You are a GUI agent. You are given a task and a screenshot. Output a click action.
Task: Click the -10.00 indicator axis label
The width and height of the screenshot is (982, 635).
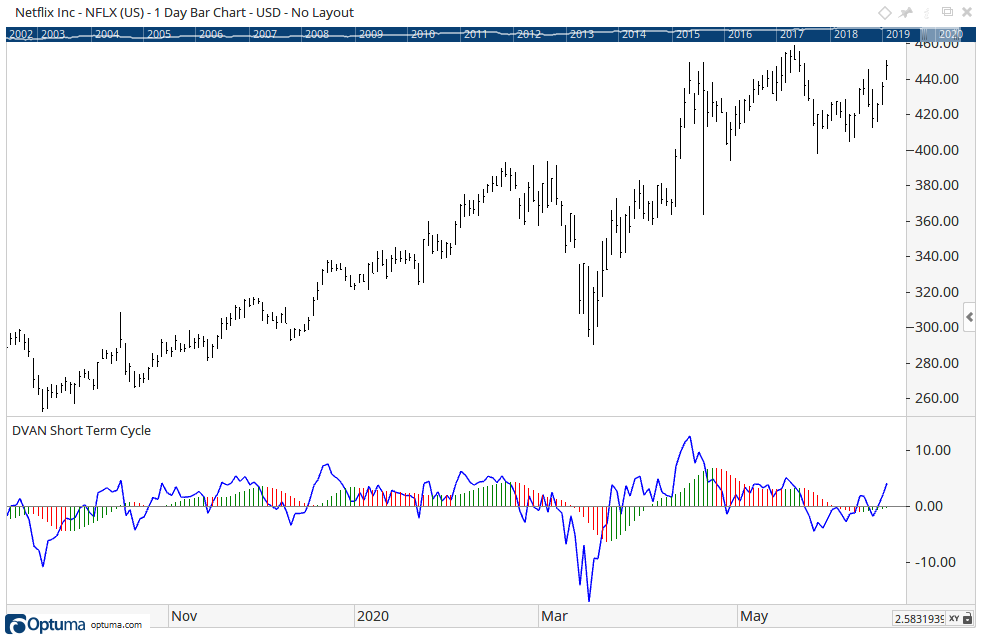coord(935,562)
